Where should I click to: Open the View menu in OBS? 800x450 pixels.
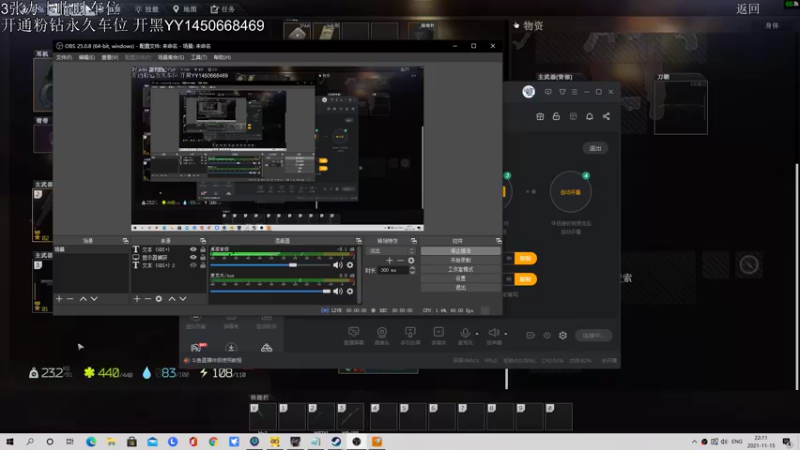point(110,58)
